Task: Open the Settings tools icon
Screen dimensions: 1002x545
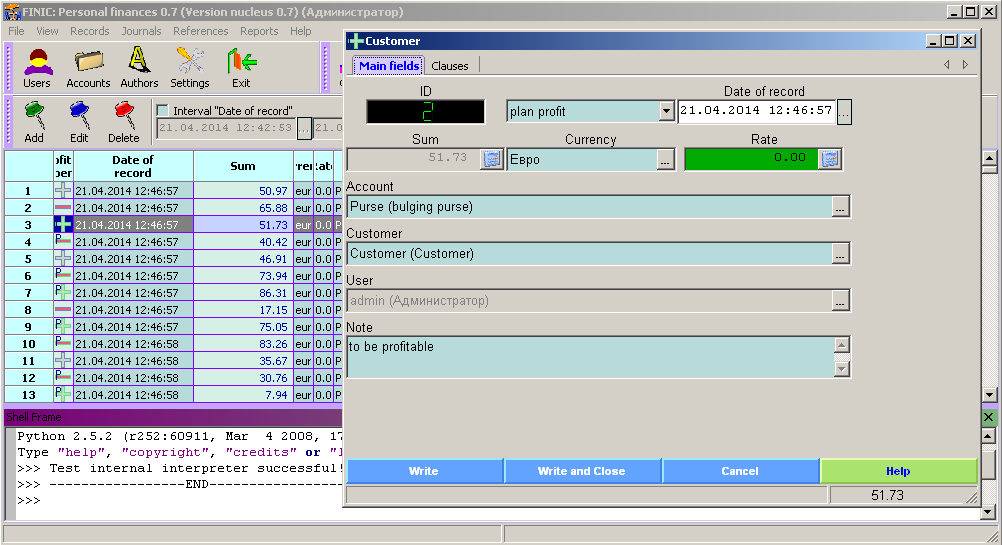Action: click(189, 67)
